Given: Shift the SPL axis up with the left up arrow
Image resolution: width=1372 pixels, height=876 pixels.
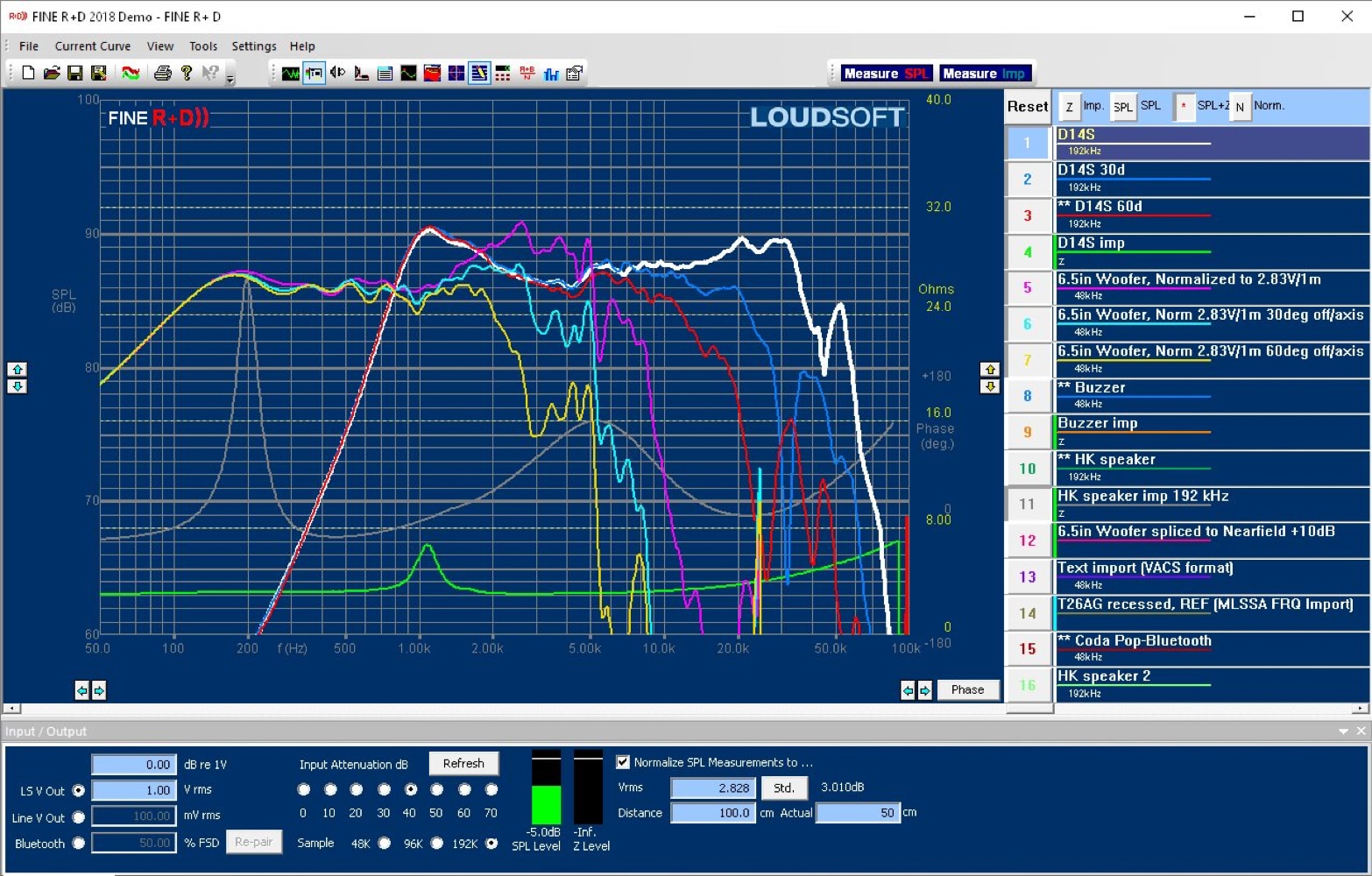Looking at the screenshot, I should click(x=18, y=369).
